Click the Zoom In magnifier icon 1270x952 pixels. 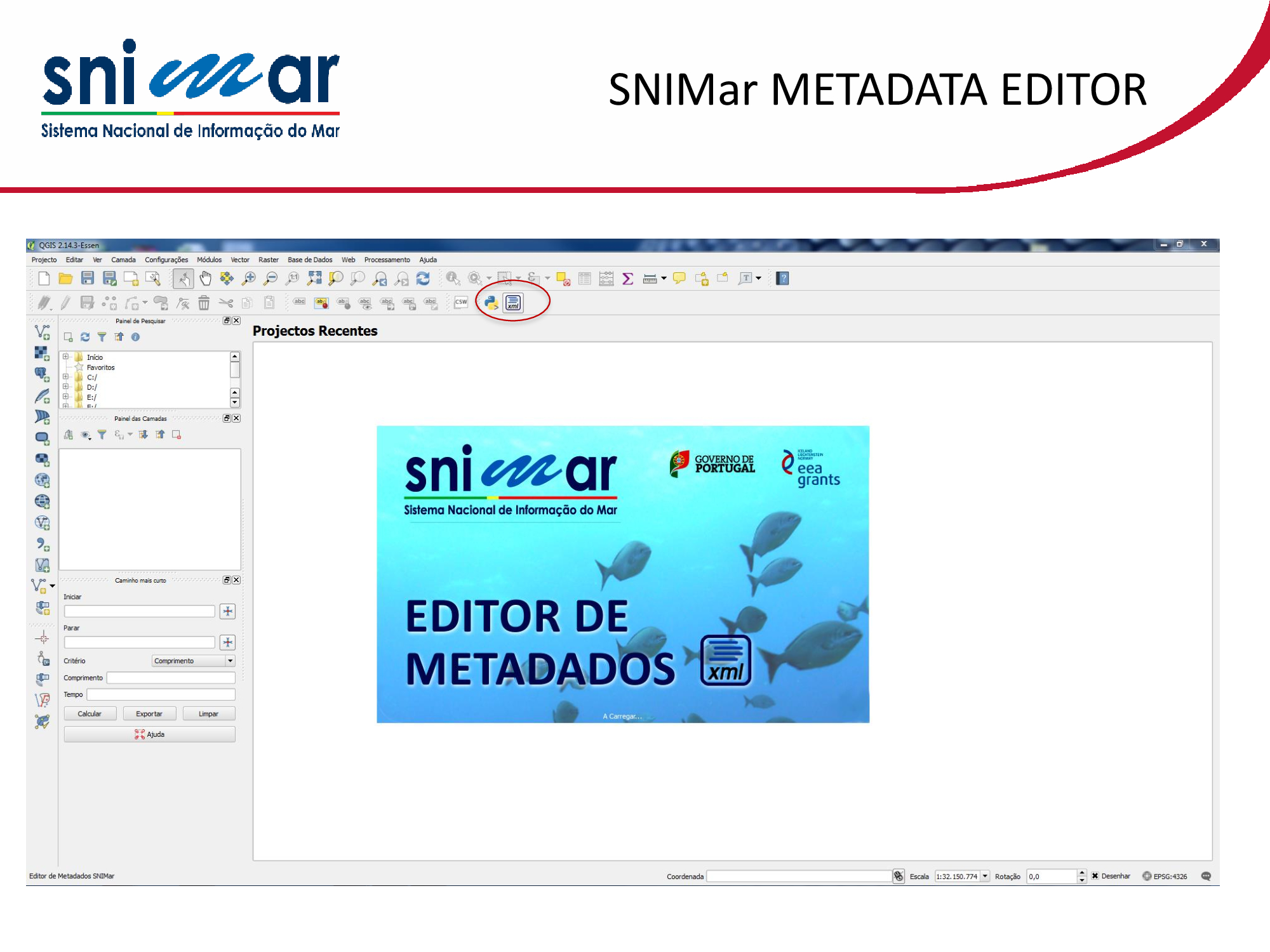(x=249, y=279)
